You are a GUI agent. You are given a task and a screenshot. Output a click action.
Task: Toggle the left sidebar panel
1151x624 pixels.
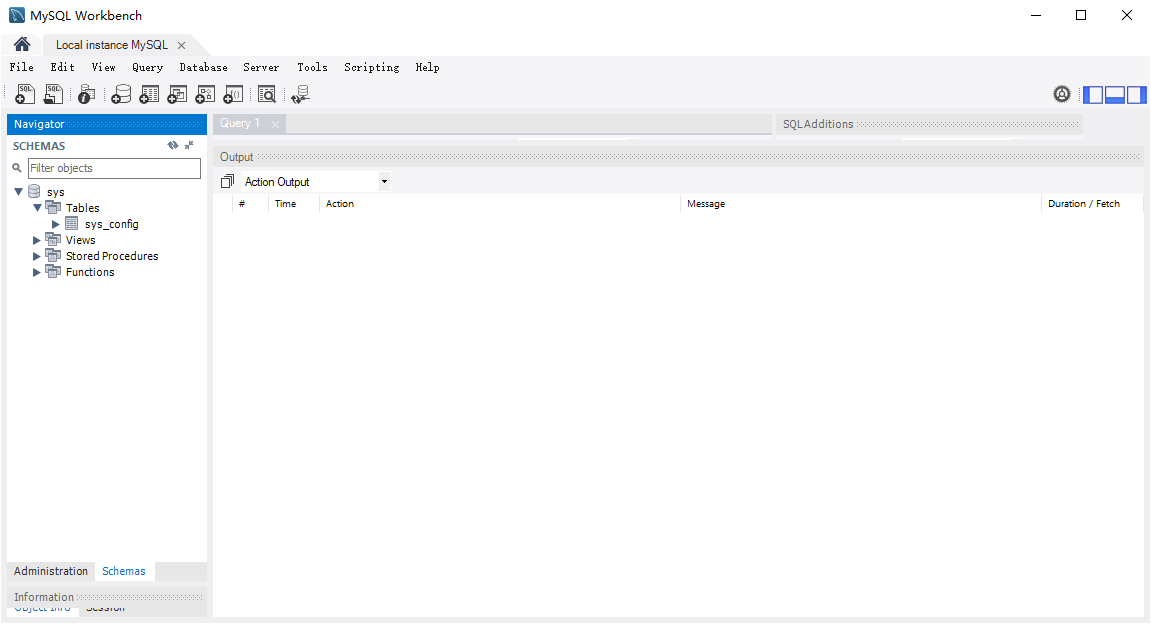pyautogui.click(x=1092, y=94)
